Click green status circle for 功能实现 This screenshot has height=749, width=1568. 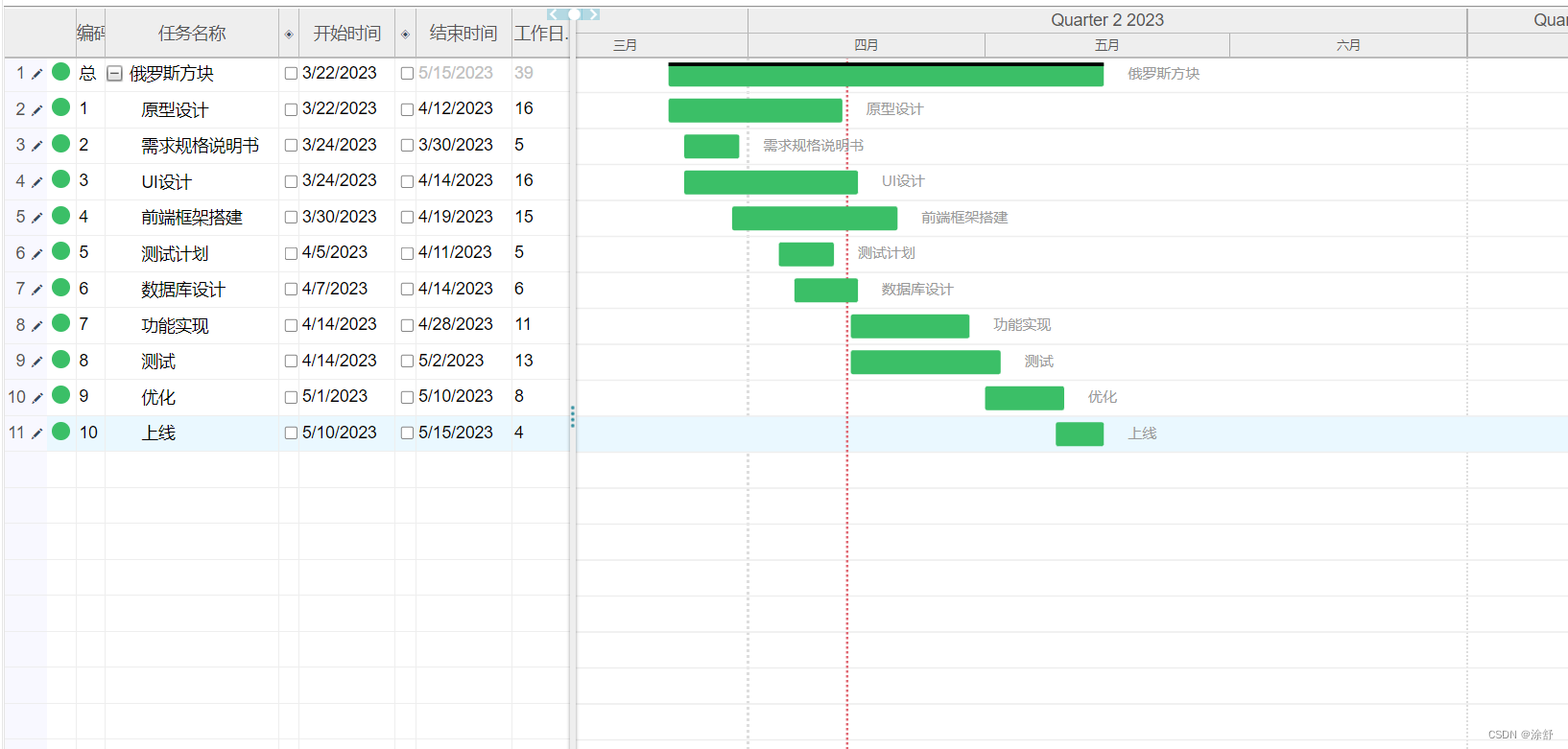[x=61, y=323]
